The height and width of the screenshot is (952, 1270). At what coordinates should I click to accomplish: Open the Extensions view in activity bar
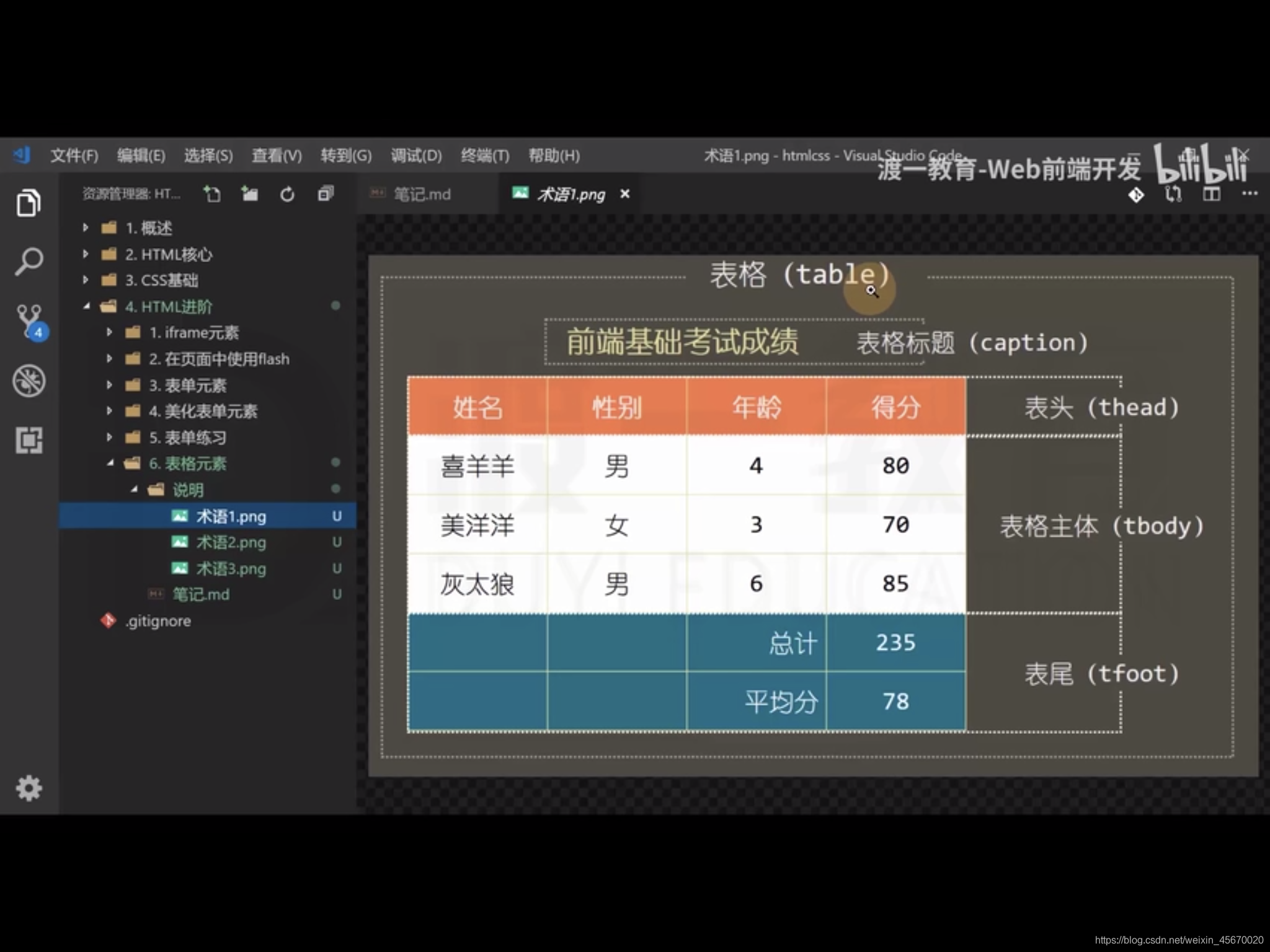(x=29, y=440)
